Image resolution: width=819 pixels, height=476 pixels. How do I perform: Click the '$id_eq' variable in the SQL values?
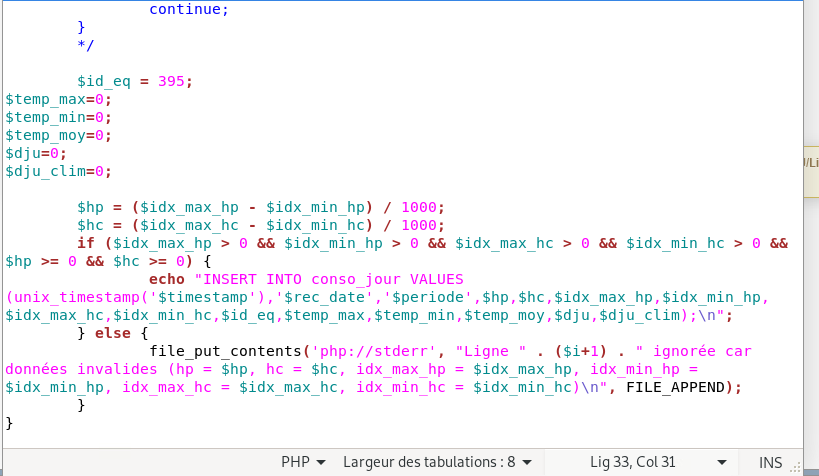click(x=248, y=316)
